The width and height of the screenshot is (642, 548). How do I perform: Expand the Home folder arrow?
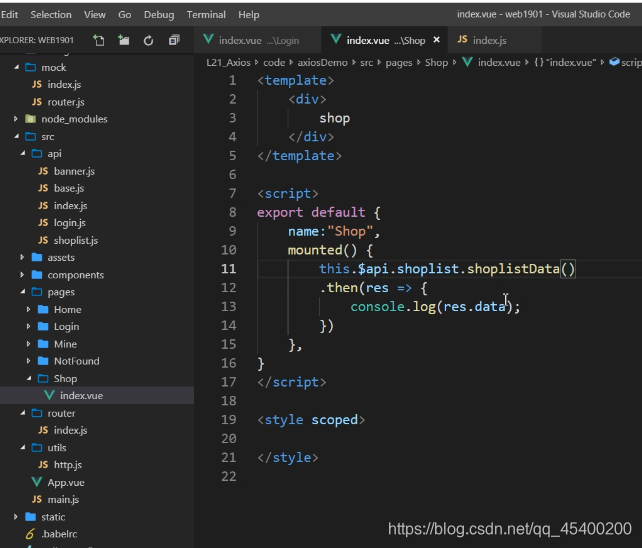pos(28,309)
